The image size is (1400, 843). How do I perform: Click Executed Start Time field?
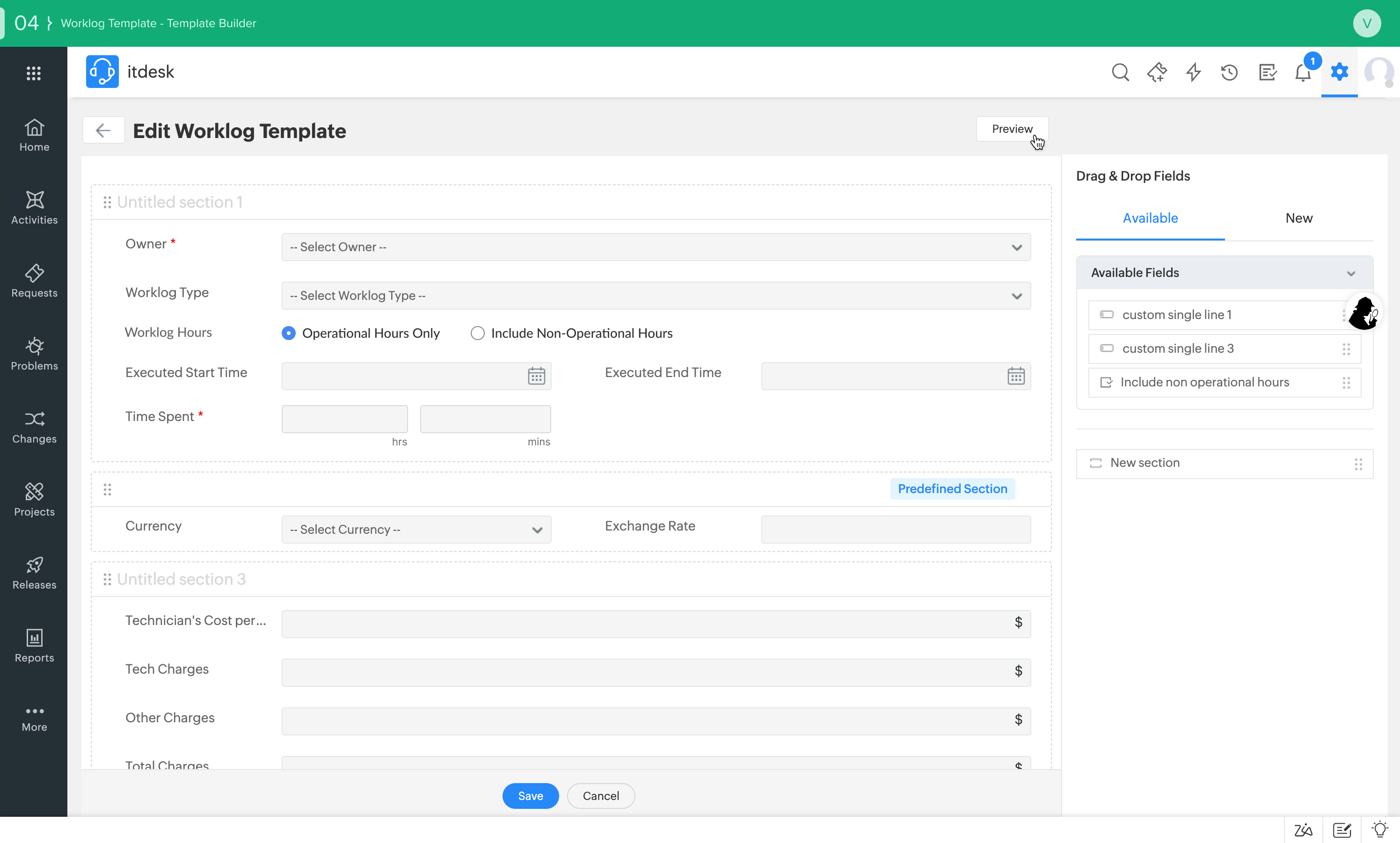pyautogui.click(x=416, y=376)
